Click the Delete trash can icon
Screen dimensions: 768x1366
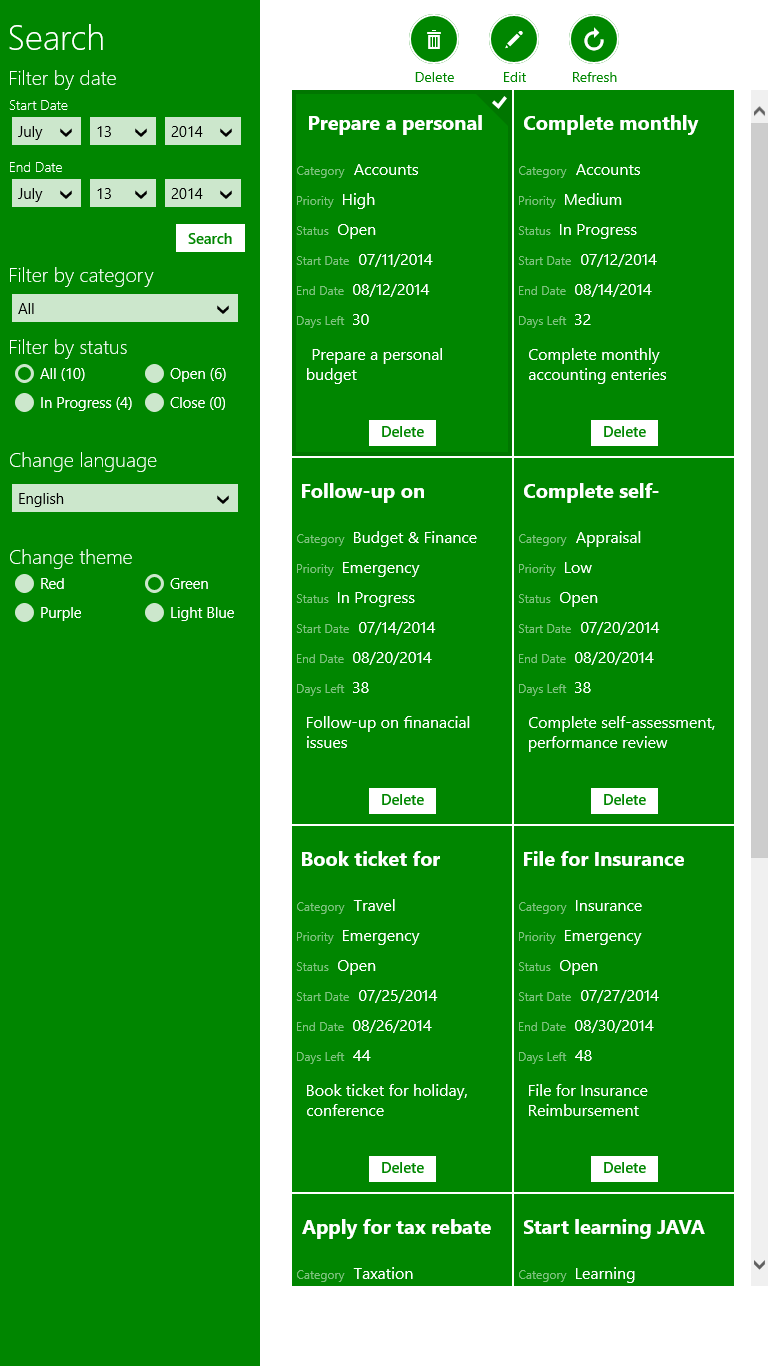pos(434,40)
